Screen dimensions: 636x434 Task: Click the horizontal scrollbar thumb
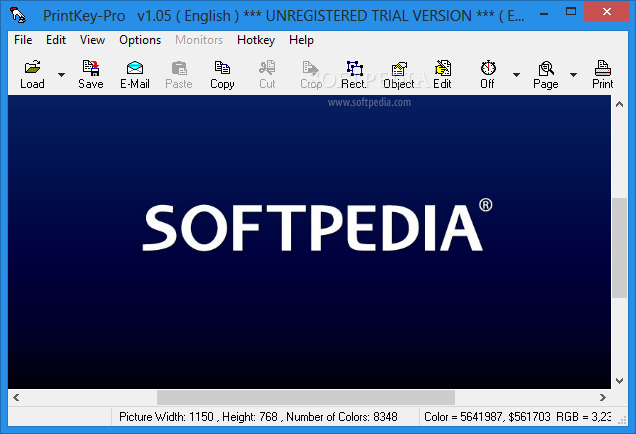306,397
